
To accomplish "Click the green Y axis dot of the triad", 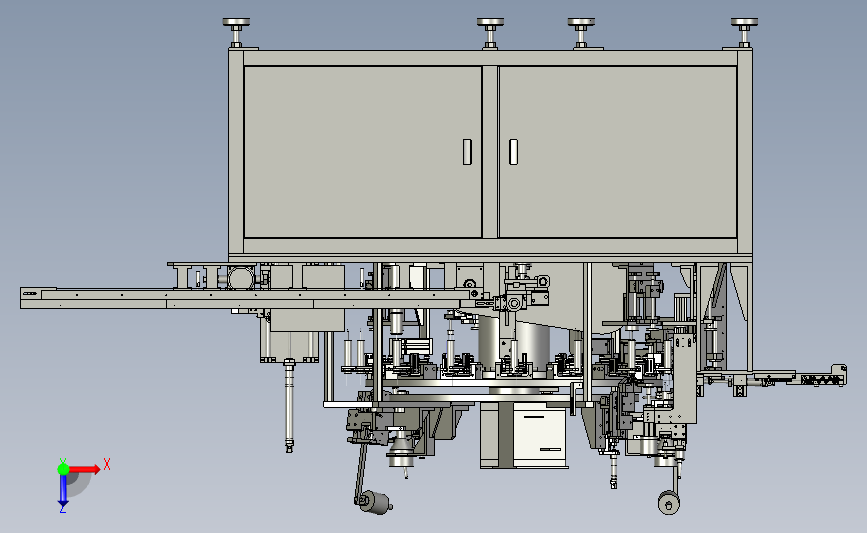I will click(x=63, y=469).
